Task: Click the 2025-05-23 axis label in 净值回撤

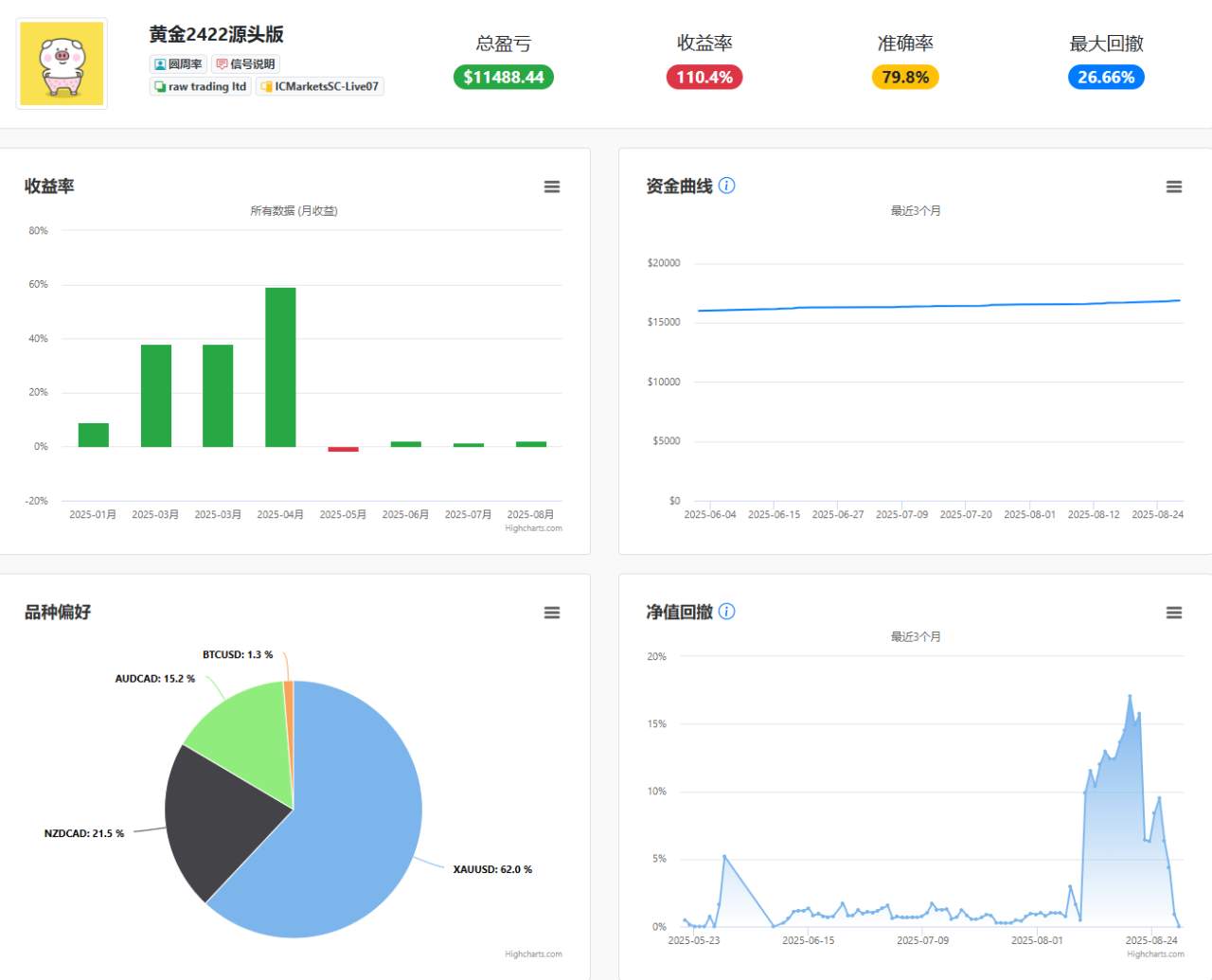Action: pos(694,941)
